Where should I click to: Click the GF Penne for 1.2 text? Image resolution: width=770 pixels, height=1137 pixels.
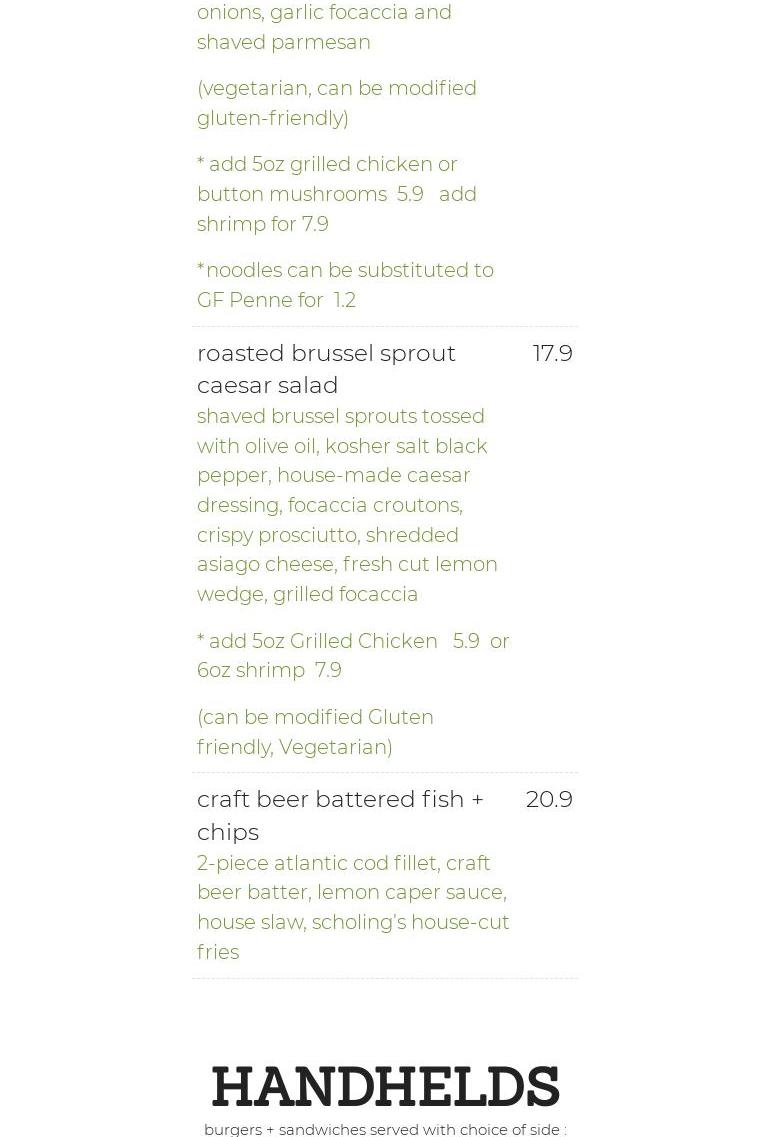coord(276,300)
